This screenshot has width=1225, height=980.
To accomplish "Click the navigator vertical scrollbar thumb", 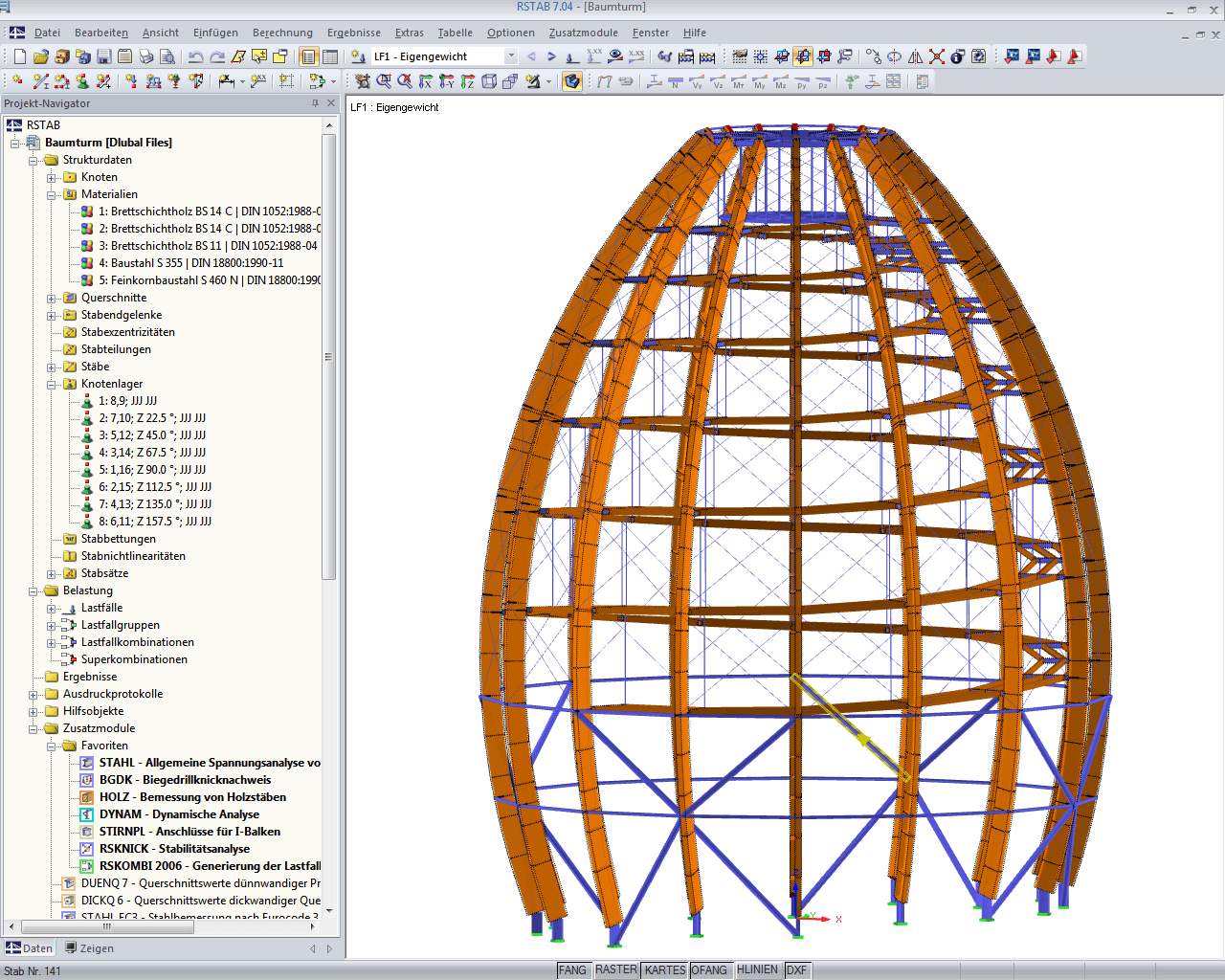I will click(x=329, y=356).
